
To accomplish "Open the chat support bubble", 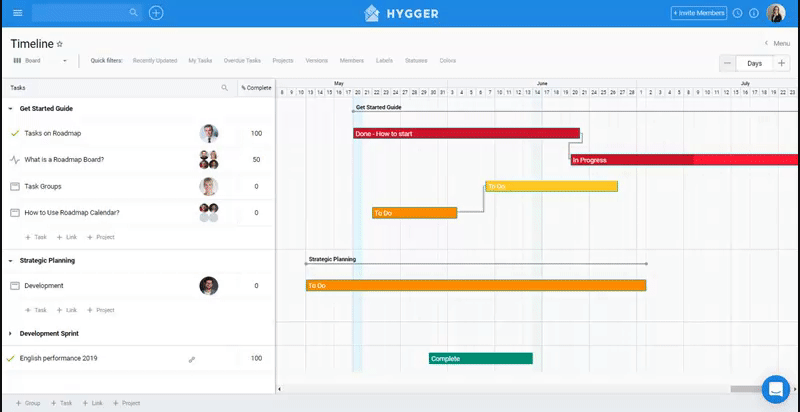I will 775,388.
